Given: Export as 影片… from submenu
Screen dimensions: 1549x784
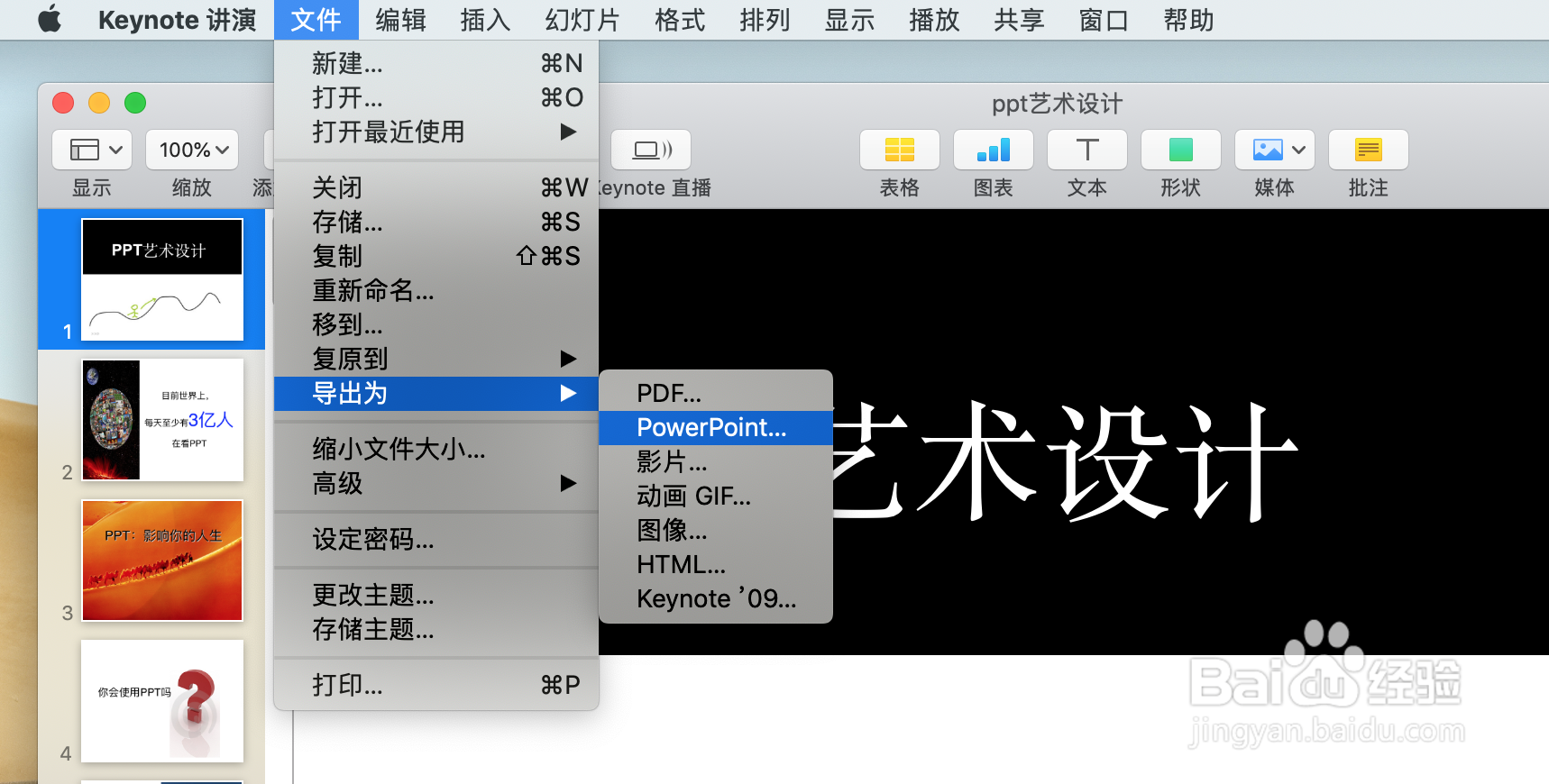Looking at the screenshot, I should pyautogui.click(x=716, y=461).
